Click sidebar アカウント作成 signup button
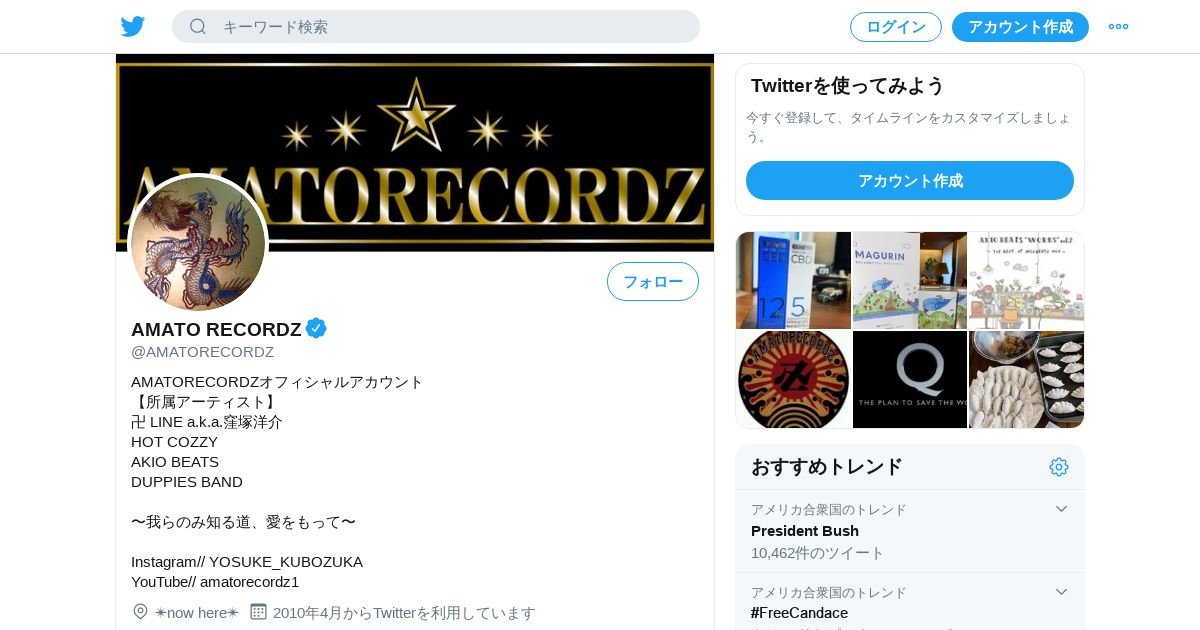Viewport: 1200px width, 630px height. (x=910, y=181)
